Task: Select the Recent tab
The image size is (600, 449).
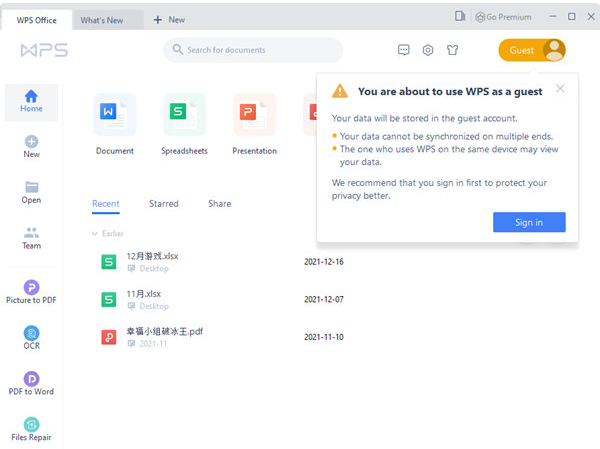Action: click(106, 204)
